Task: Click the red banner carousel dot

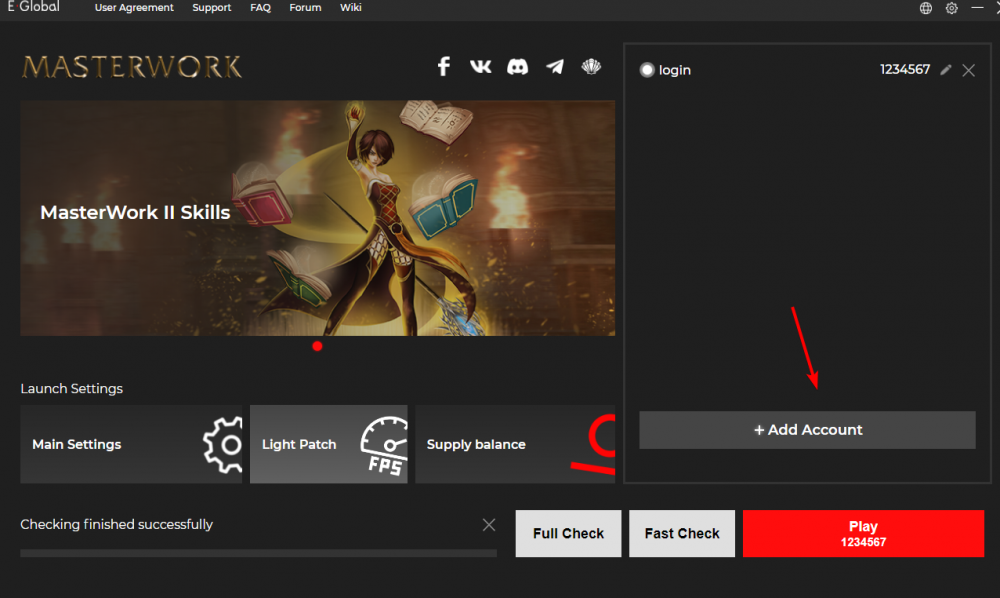Action: pos(317,346)
